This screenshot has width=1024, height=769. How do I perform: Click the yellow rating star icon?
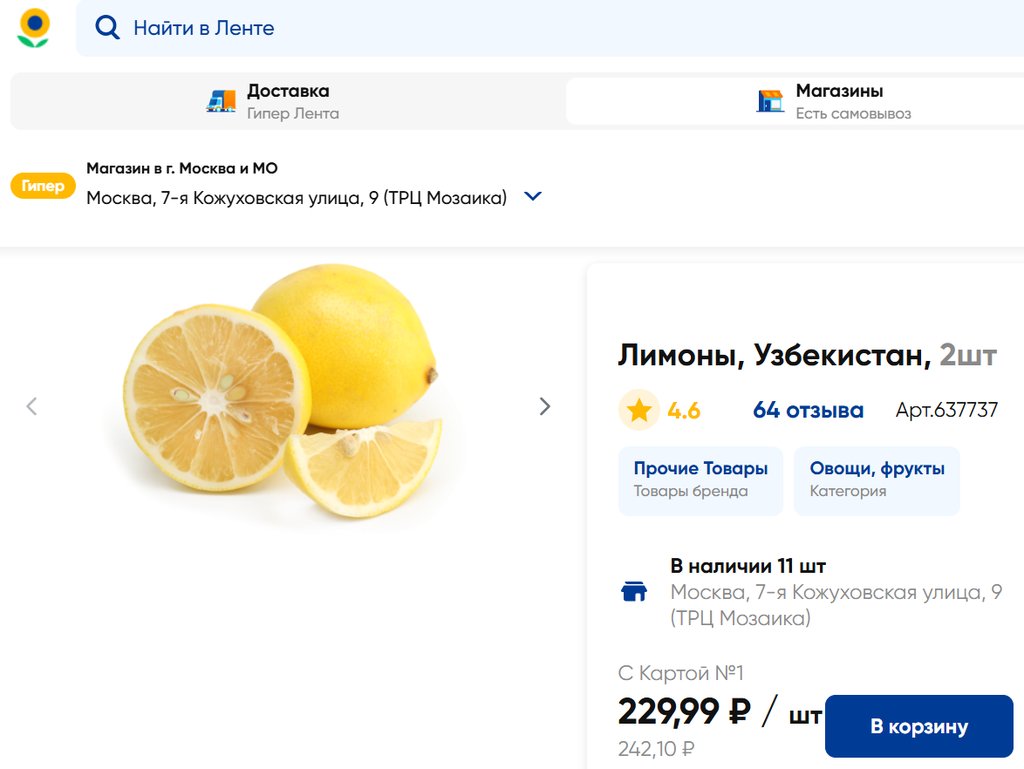coord(639,410)
